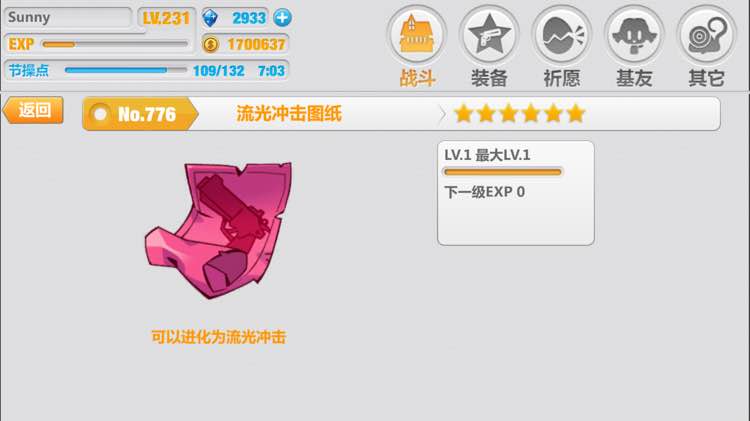Tap the 可以进化为流光冲击 evolve text
The height and width of the screenshot is (421, 750).
(x=219, y=337)
